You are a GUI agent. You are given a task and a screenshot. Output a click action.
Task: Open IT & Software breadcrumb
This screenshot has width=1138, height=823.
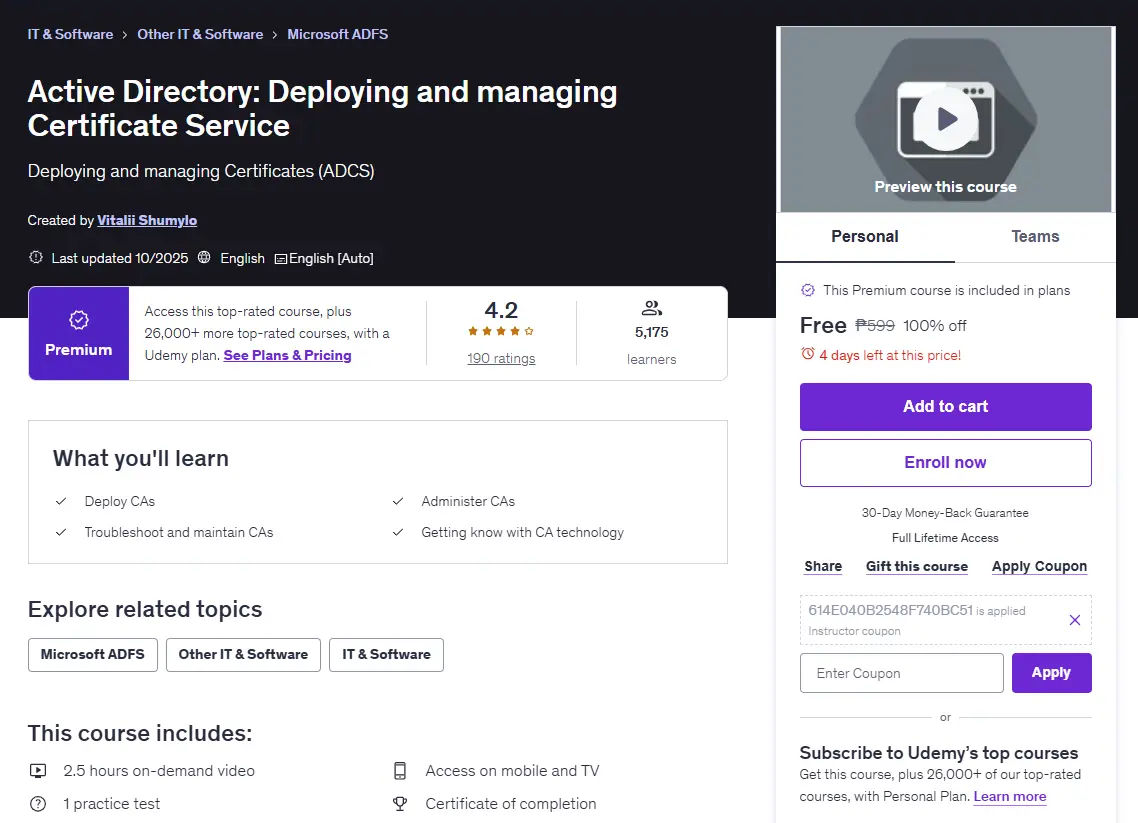click(70, 34)
